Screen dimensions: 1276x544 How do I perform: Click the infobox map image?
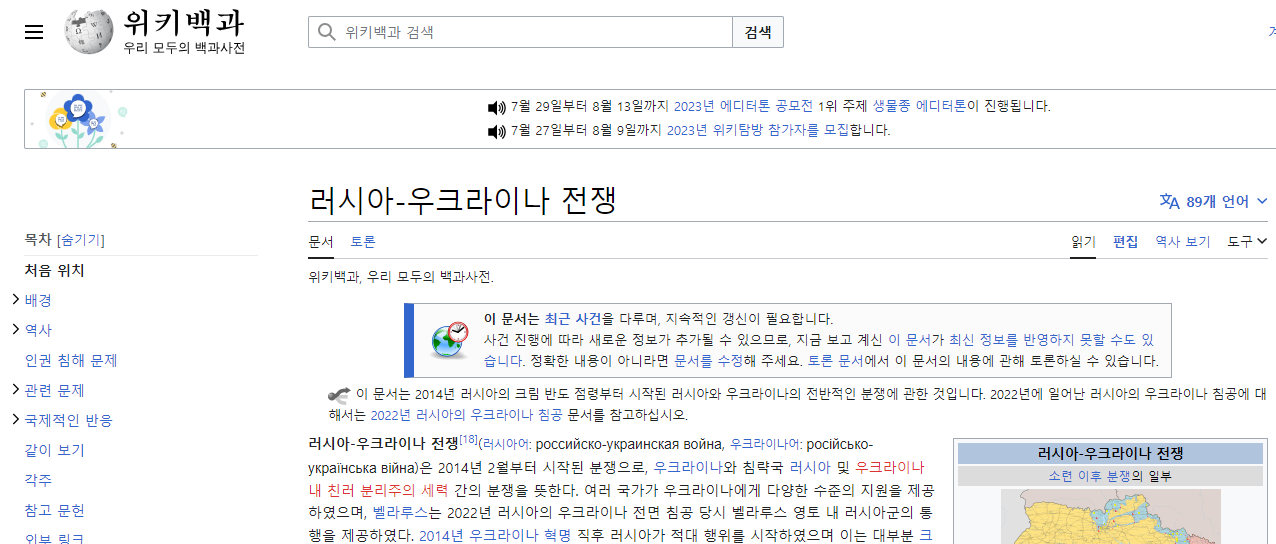[x=1110, y=516]
